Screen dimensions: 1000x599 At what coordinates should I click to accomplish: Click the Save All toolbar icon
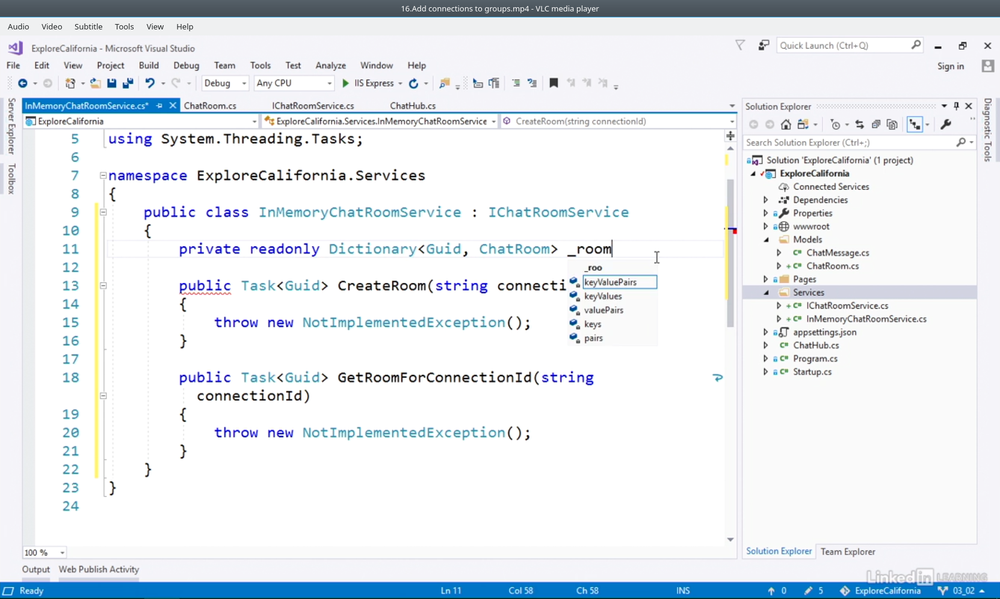[128, 83]
